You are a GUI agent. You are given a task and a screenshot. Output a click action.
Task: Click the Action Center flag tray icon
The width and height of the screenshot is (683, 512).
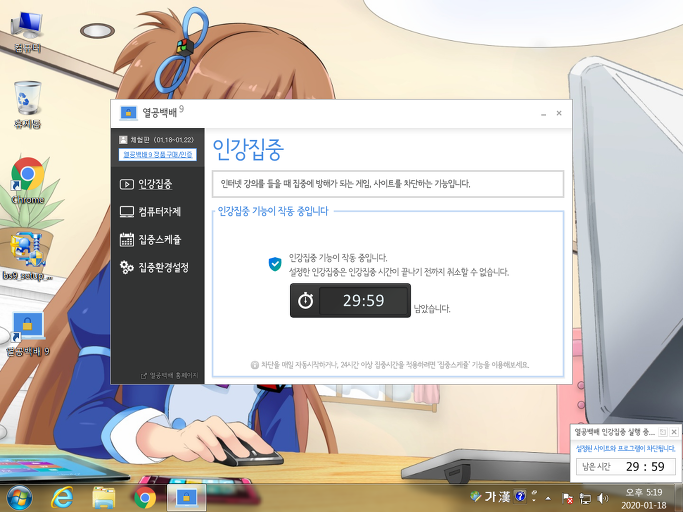tap(568, 498)
